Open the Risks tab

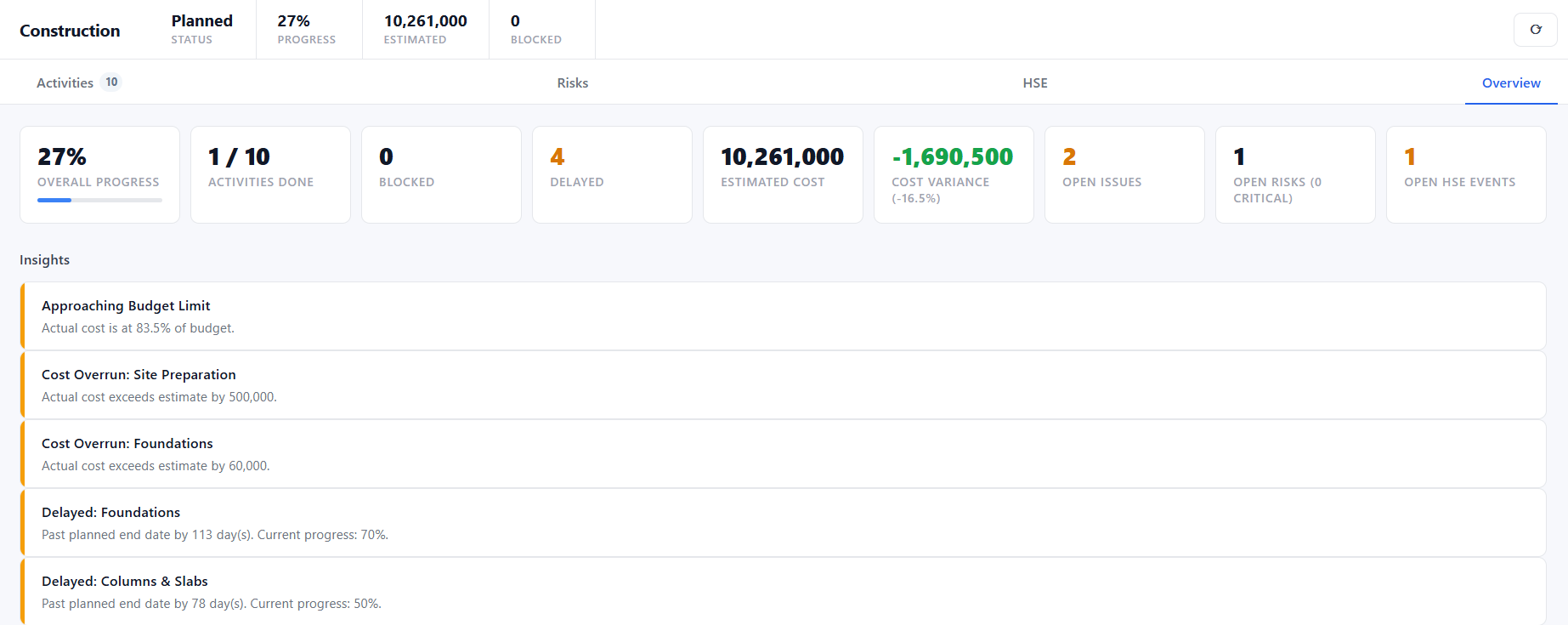tap(573, 82)
